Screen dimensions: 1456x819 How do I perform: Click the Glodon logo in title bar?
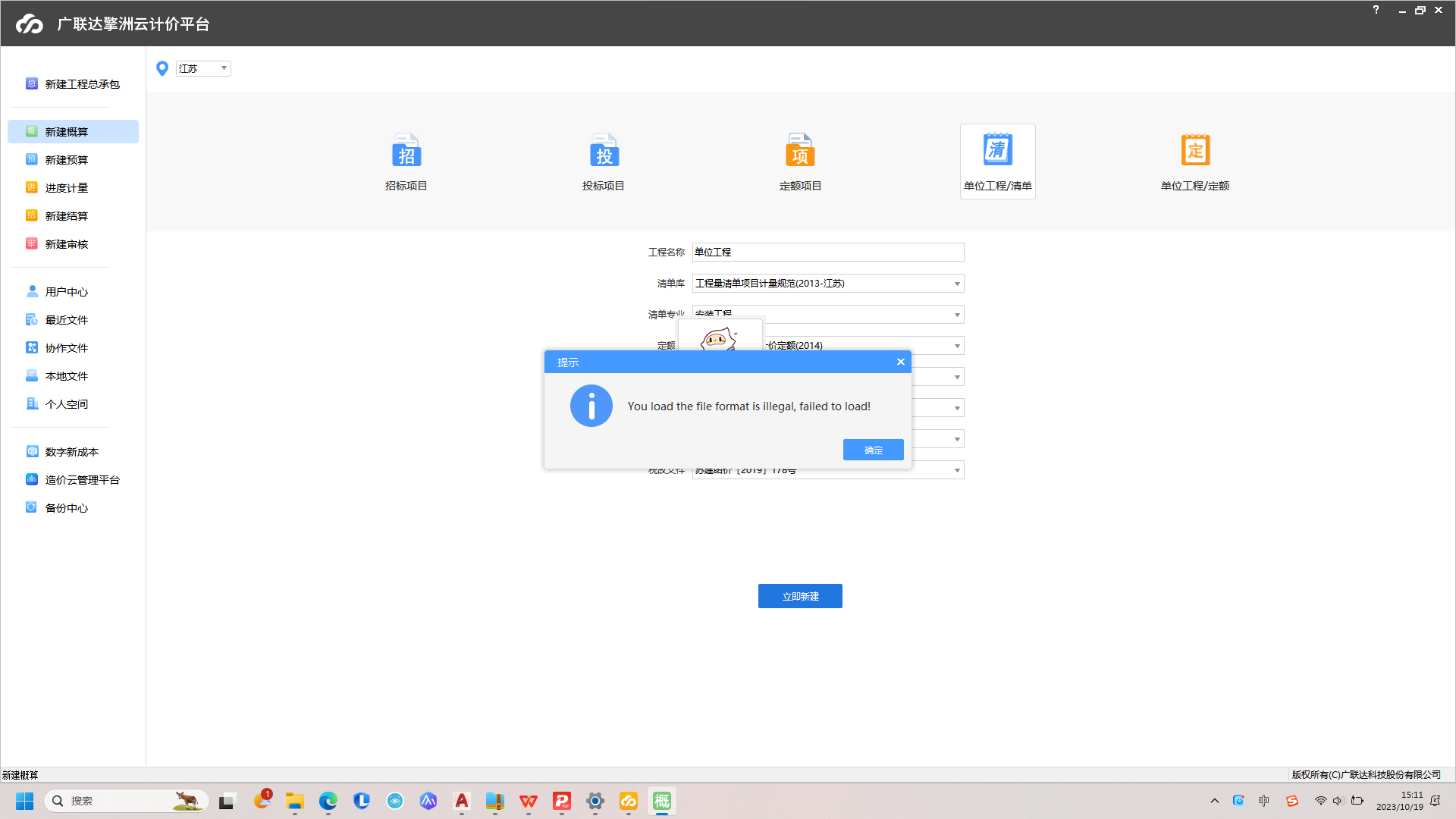pyautogui.click(x=30, y=24)
